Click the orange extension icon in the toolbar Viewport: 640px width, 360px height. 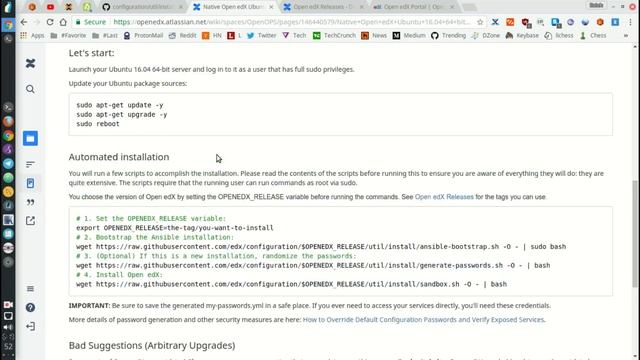510,22
